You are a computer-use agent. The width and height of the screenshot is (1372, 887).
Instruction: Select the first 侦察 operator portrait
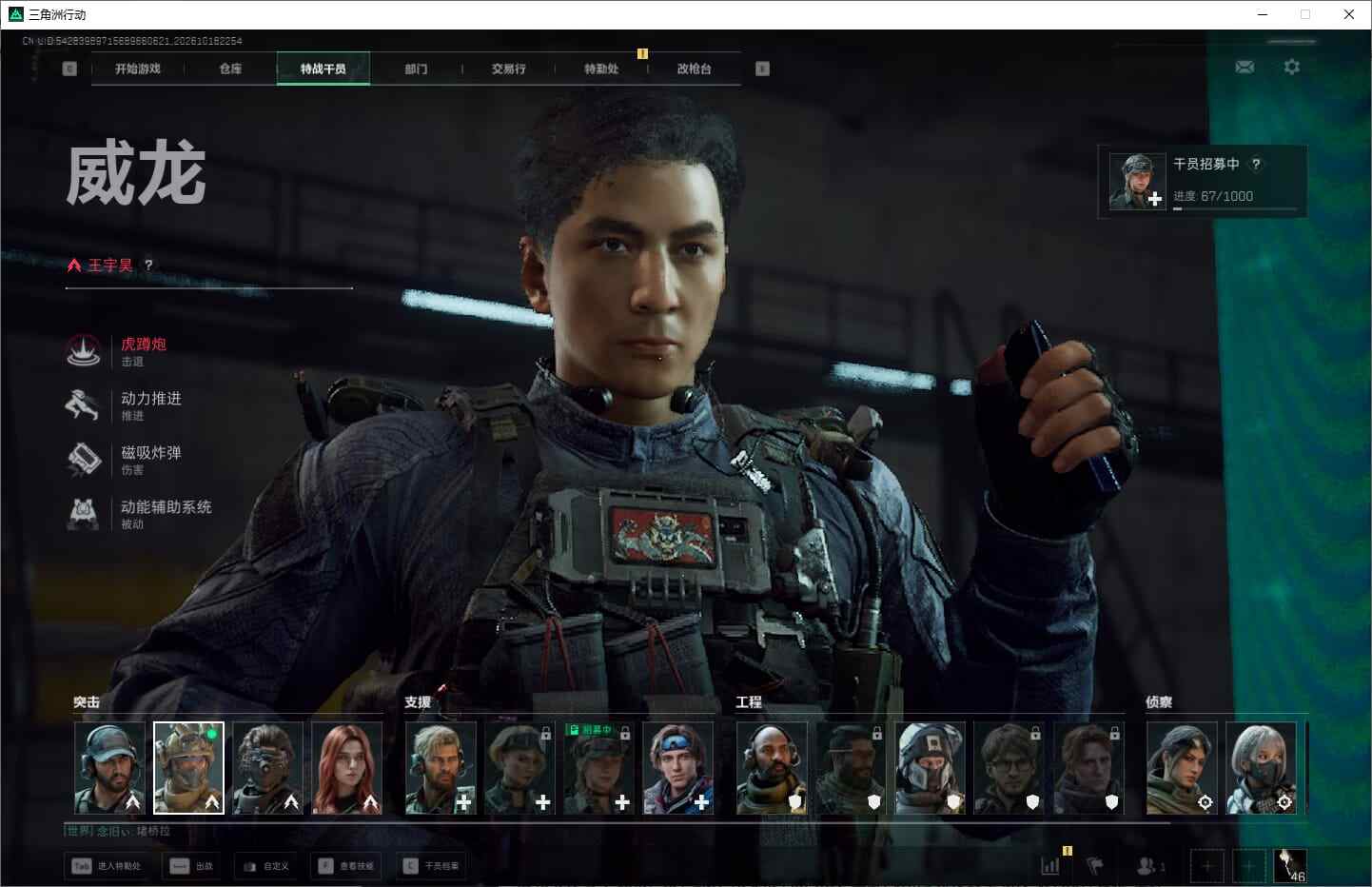click(x=1182, y=768)
